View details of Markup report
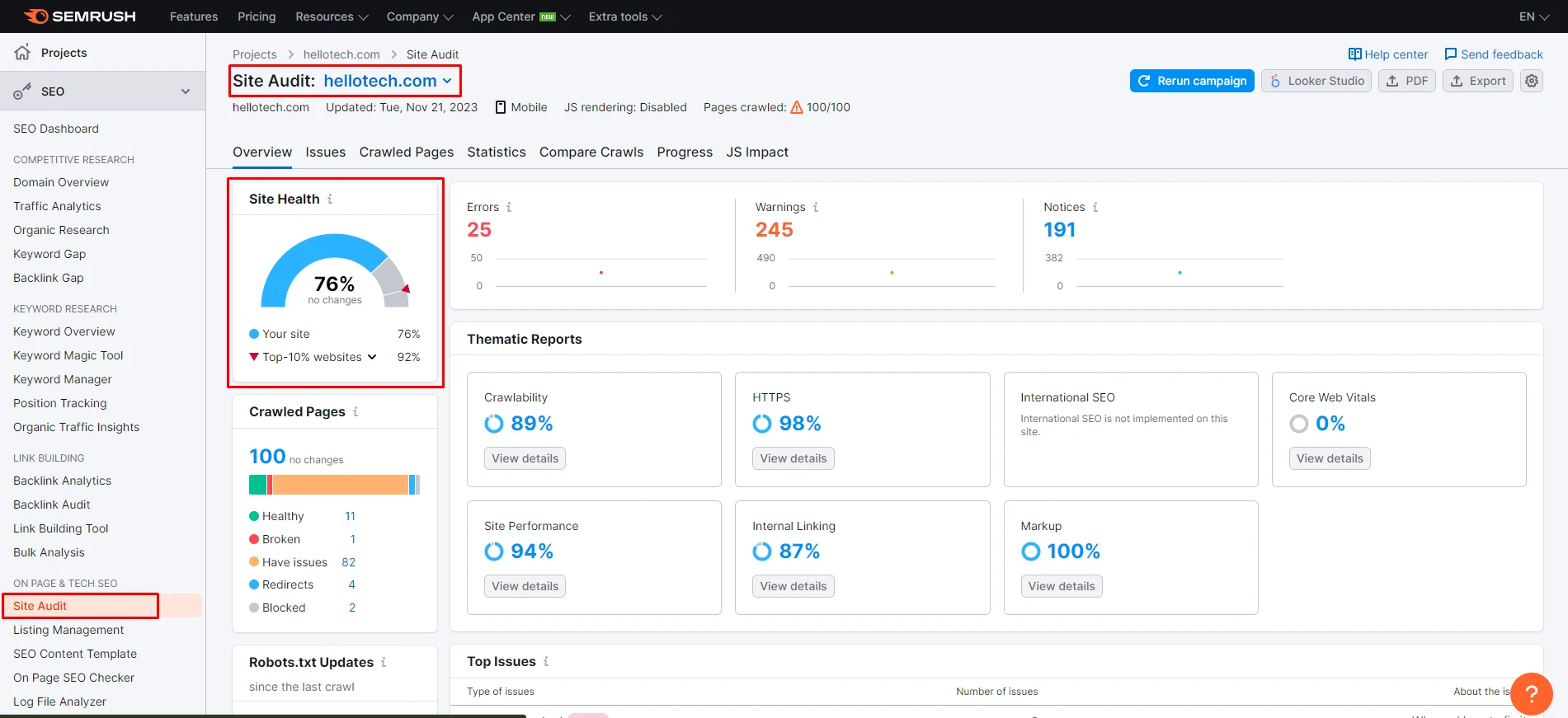Screen dimensions: 1568x718 click(1062, 586)
